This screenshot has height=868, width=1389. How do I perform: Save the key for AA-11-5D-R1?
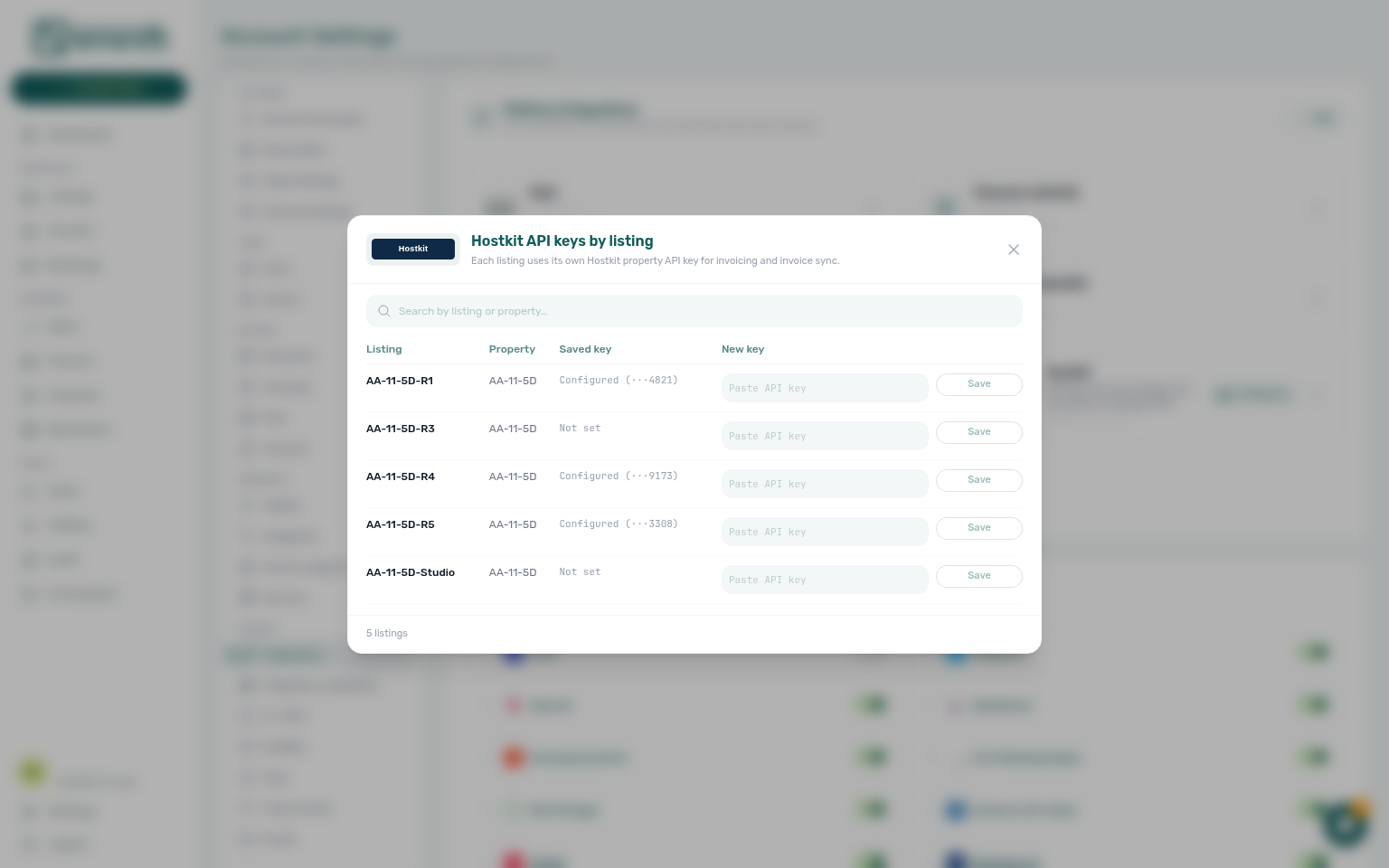click(x=978, y=384)
